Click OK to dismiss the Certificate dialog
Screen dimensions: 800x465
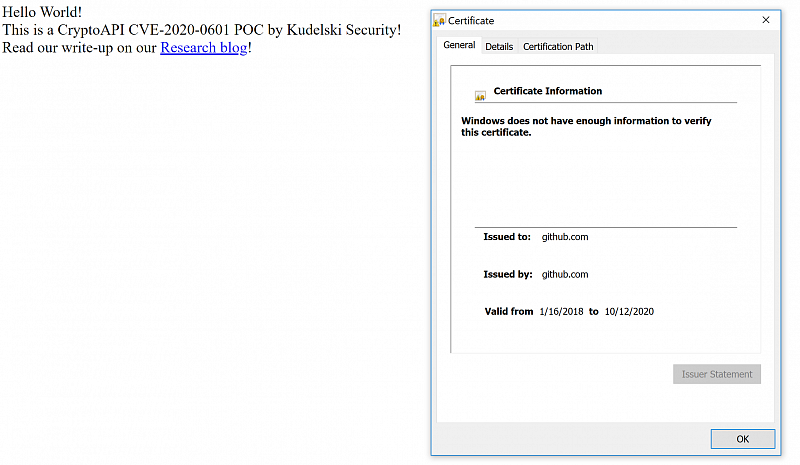point(743,439)
